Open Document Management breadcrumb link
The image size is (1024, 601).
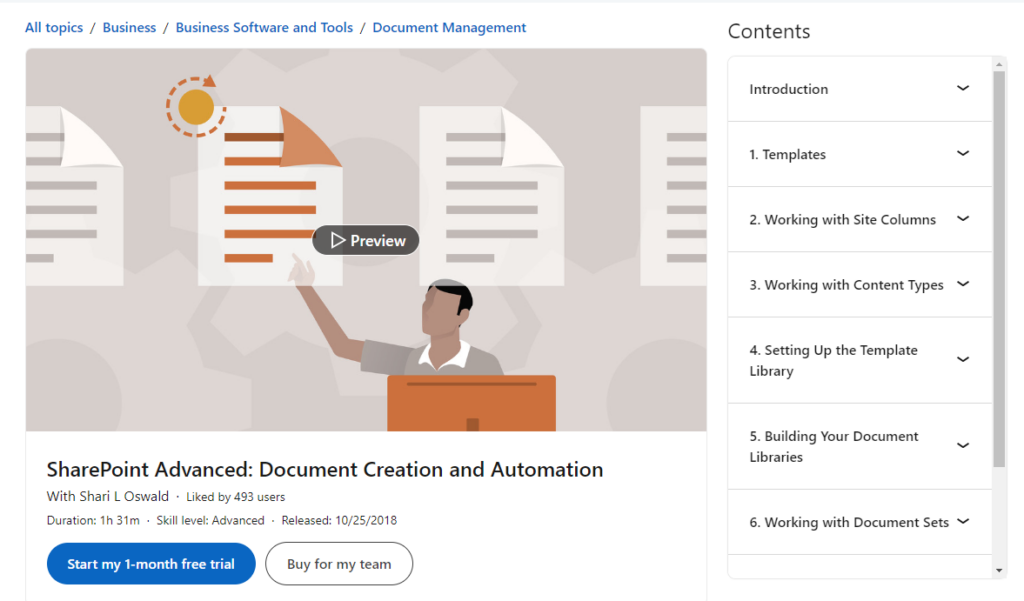click(449, 27)
